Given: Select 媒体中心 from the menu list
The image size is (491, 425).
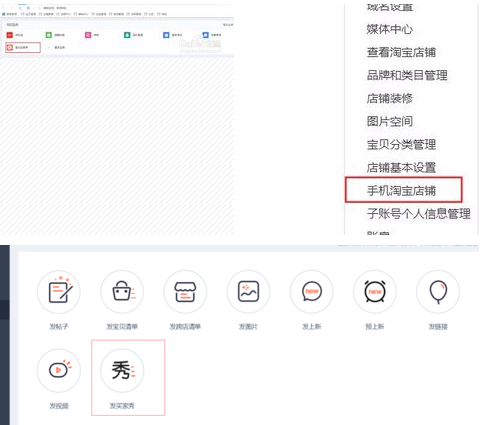Looking at the screenshot, I should tap(390, 29).
